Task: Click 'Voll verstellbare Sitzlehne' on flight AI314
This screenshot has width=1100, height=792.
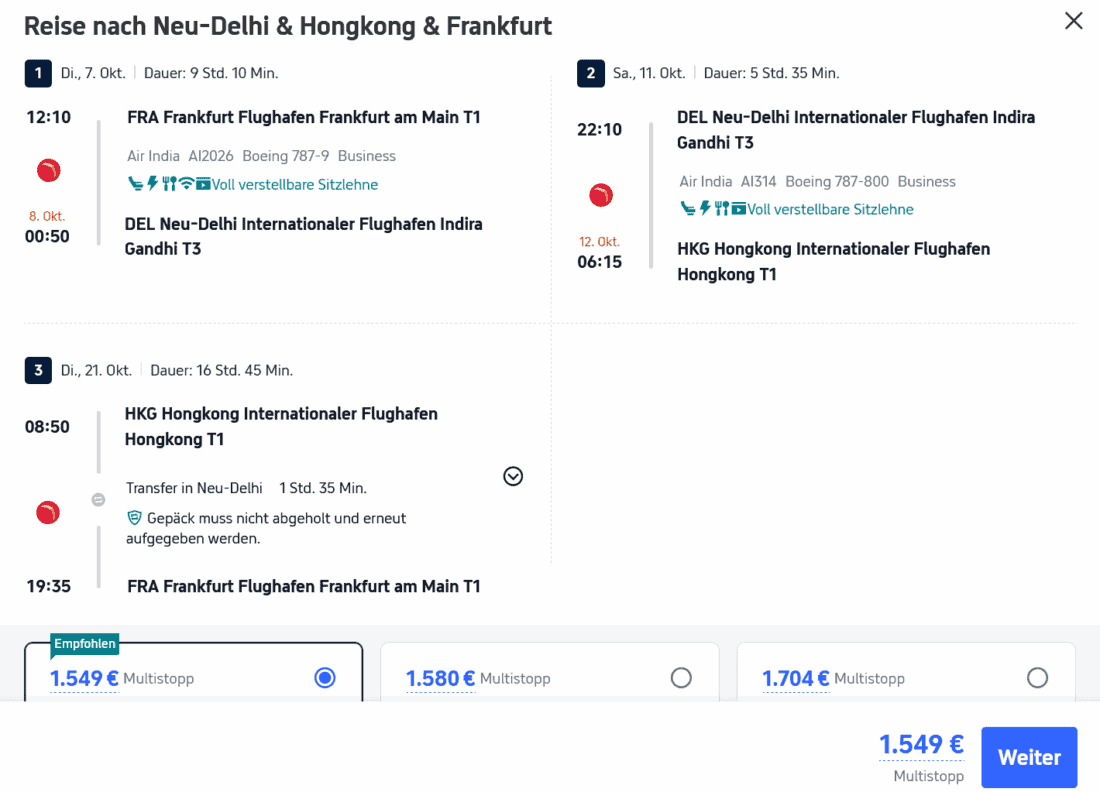Action: click(x=830, y=209)
